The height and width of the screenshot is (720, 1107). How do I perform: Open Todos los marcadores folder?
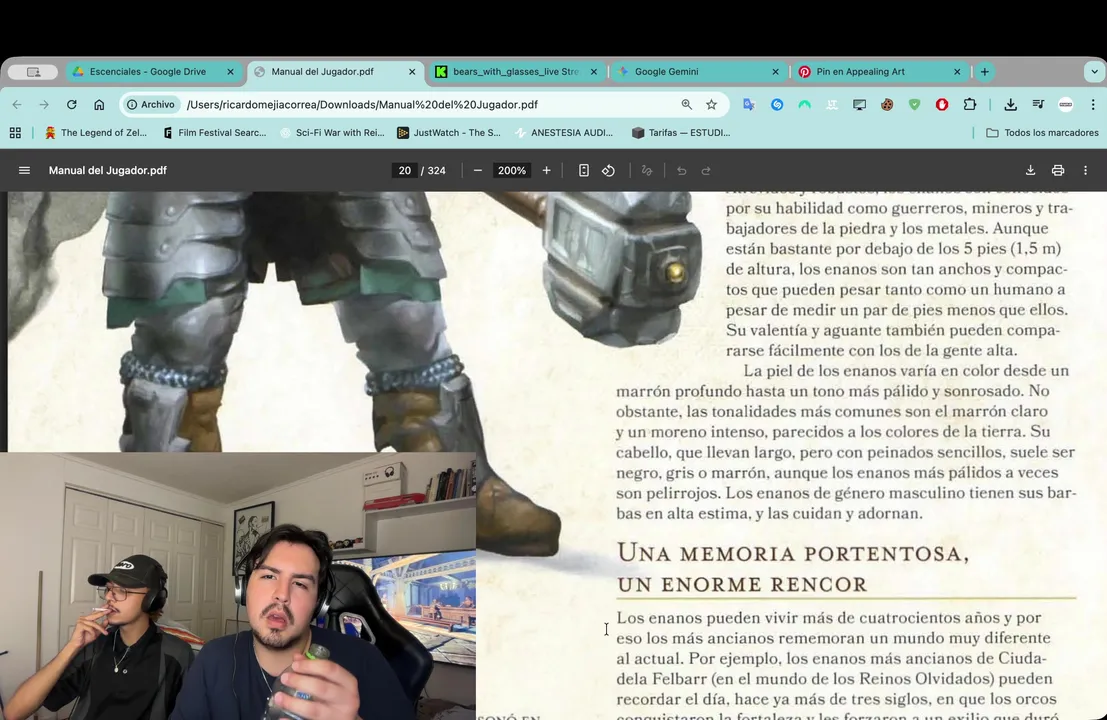click(x=1042, y=133)
